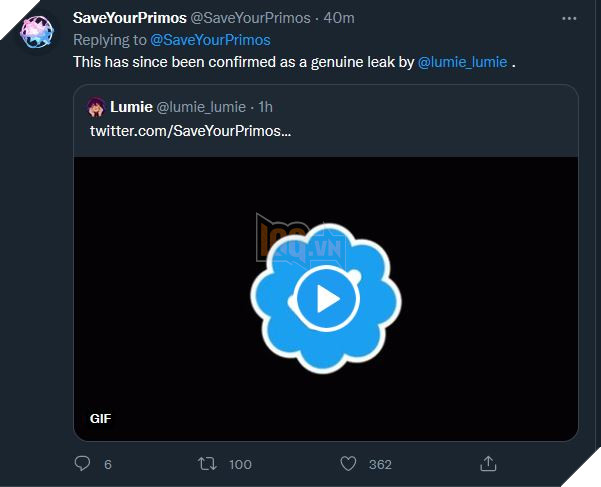
Task: View the 362 likes count
Action: (x=380, y=464)
